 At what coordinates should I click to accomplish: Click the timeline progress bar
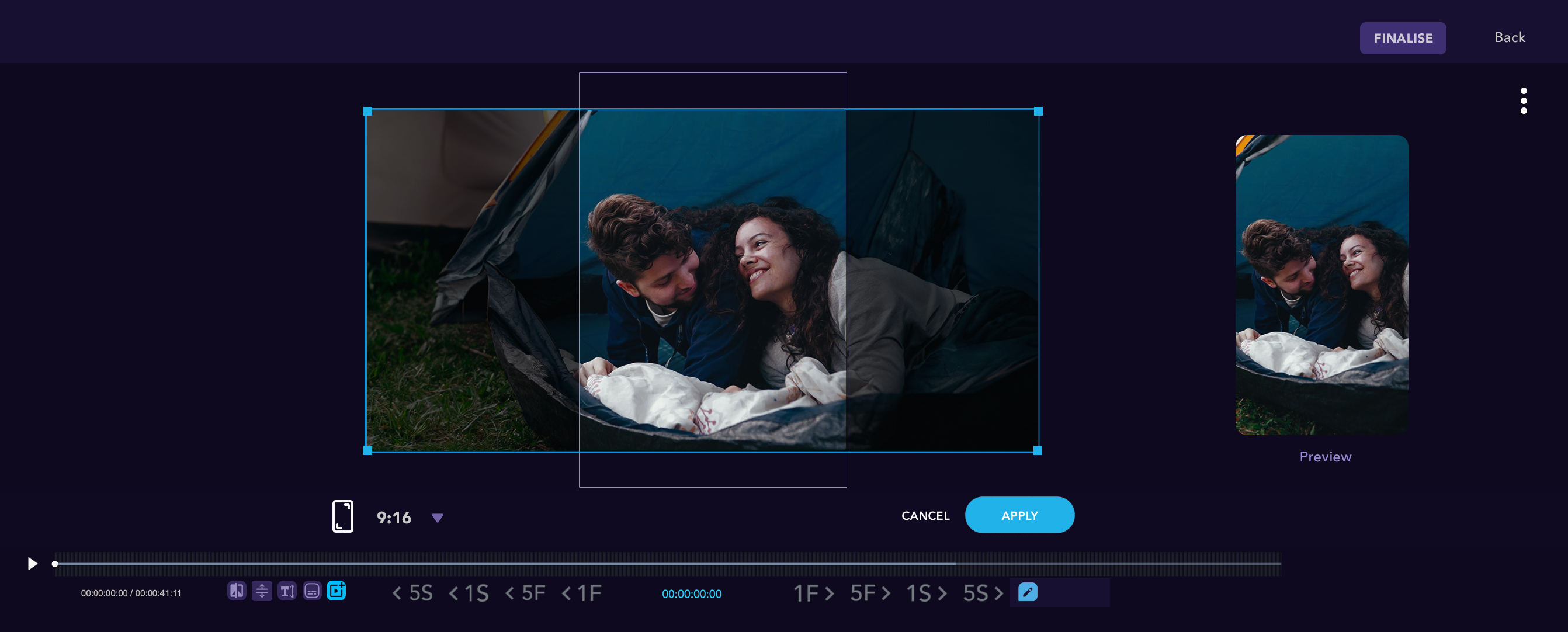[668, 564]
